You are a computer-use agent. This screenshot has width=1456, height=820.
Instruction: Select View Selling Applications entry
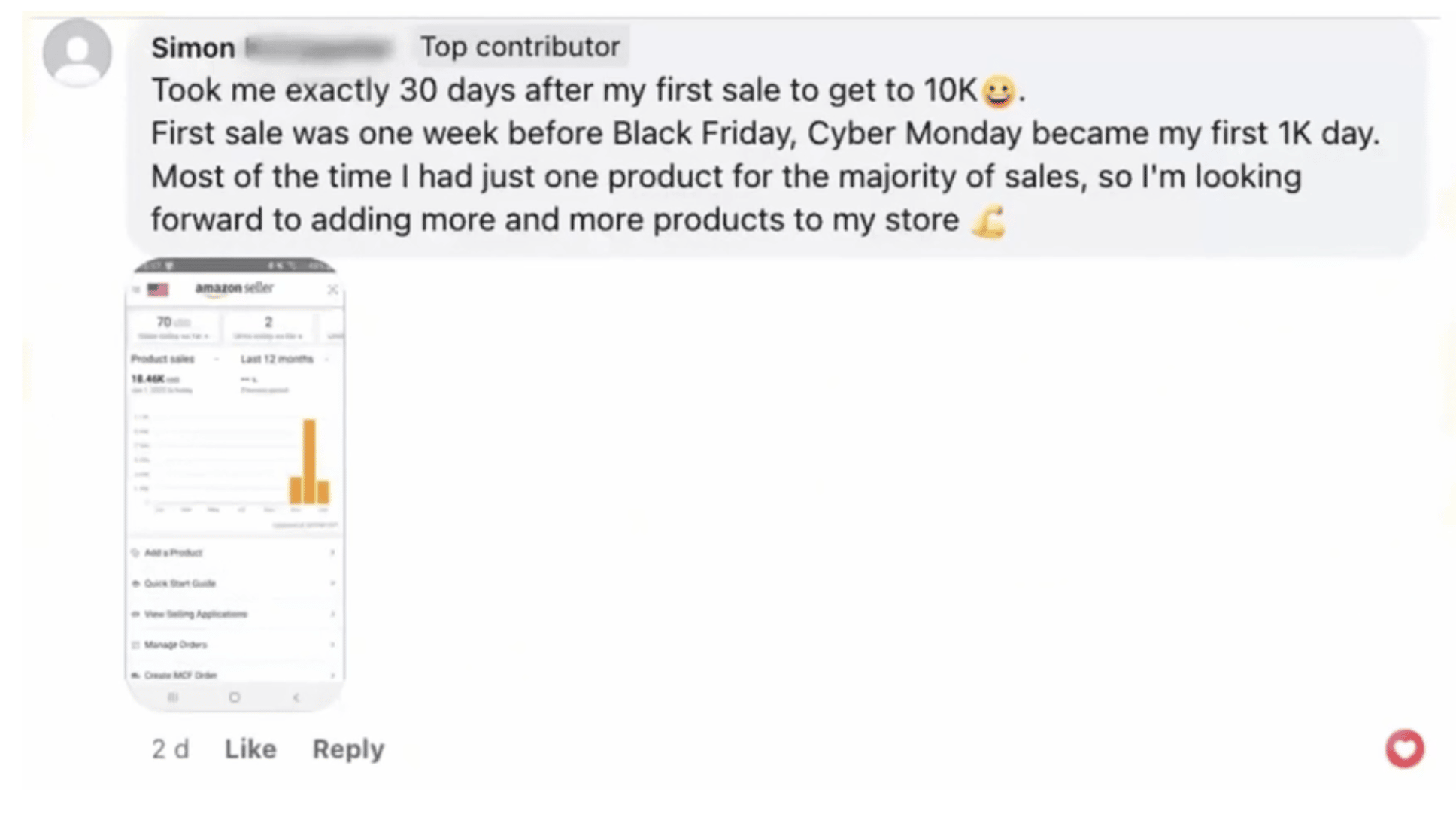point(196,615)
